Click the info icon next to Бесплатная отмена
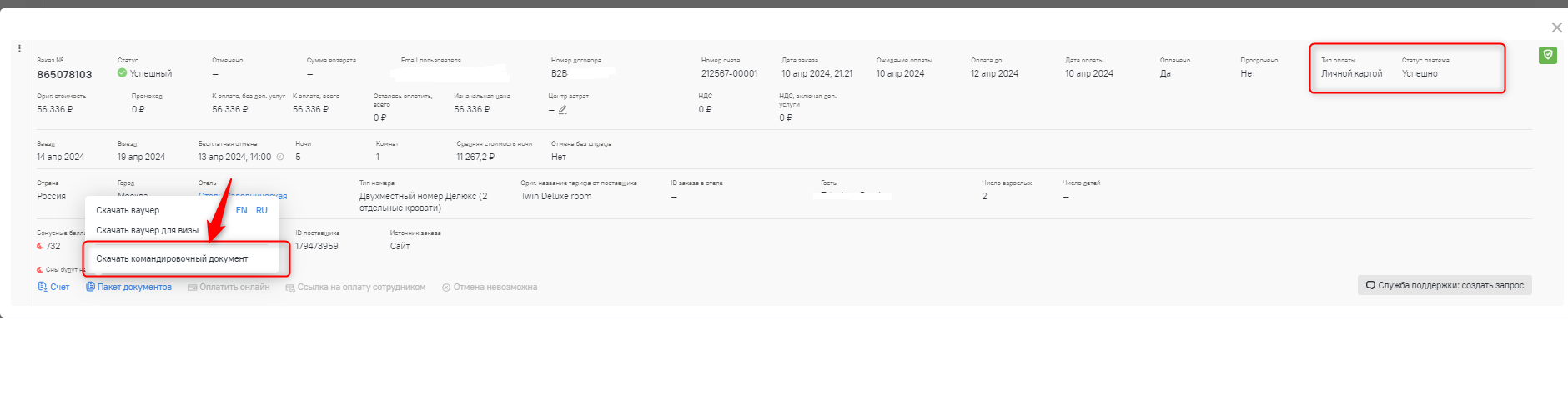Viewport: 1568px width, 400px height. [280, 157]
